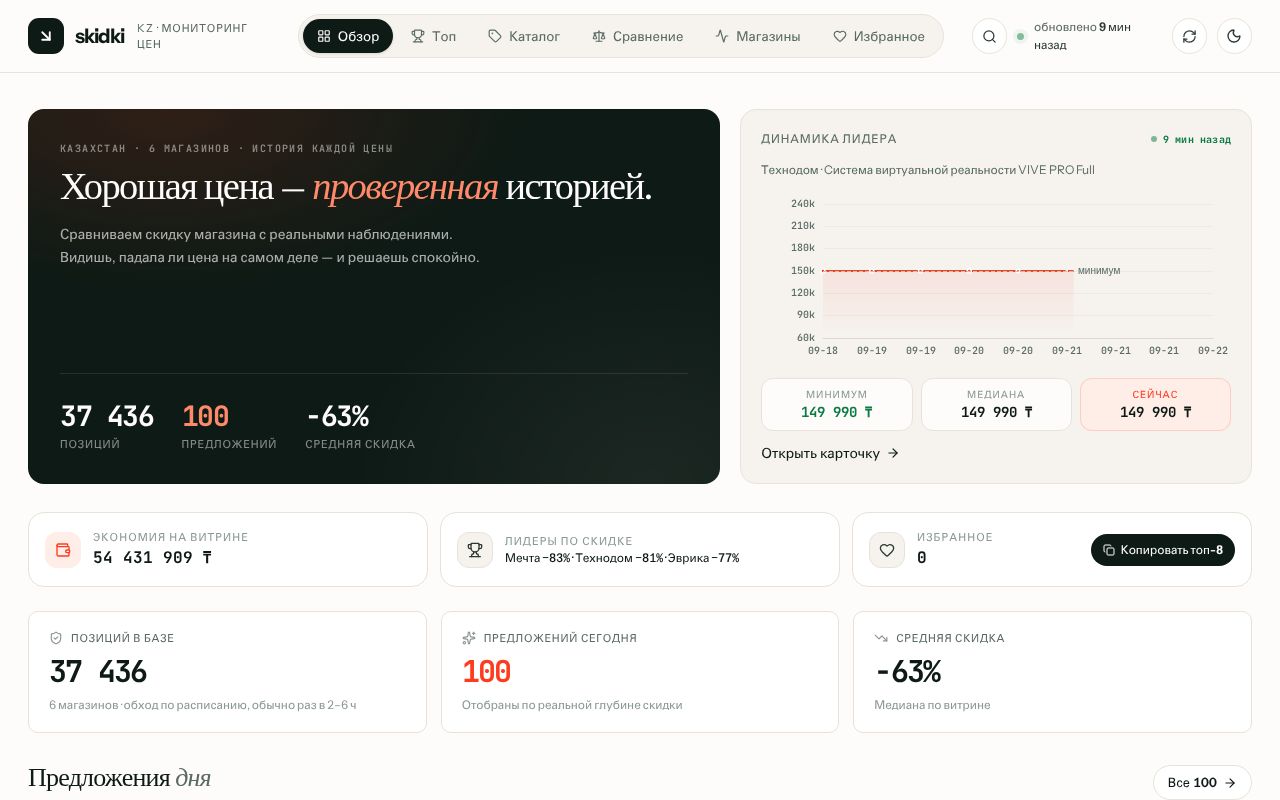The width and height of the screenshot is (1280, 800).
Task: Open the Каталог tab
Action: click(x=524, y=36)
